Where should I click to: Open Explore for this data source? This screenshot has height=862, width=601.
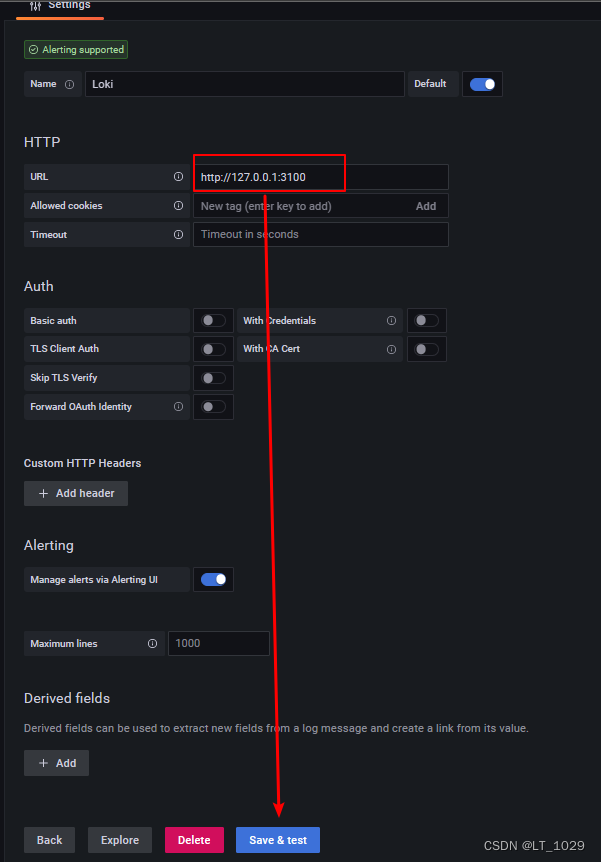[119, 840]
